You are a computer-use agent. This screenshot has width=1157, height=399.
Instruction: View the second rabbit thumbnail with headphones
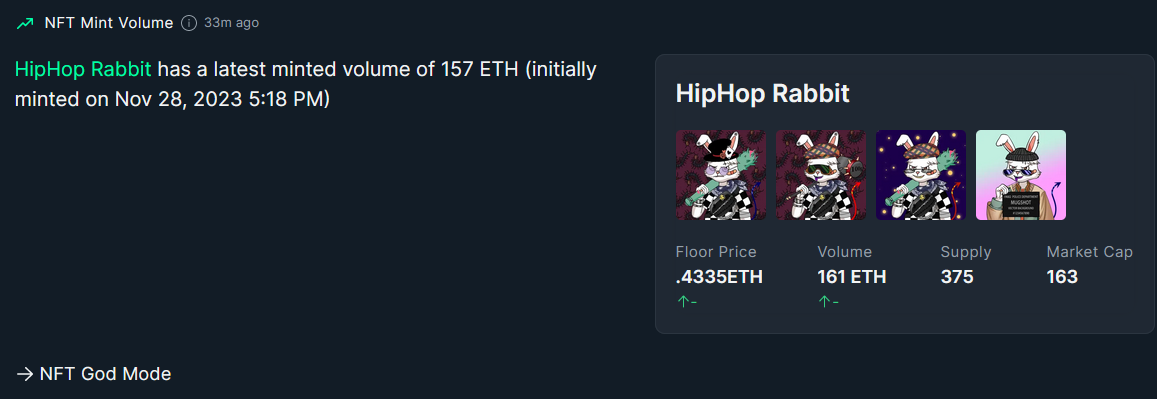[x=821, y=175]
